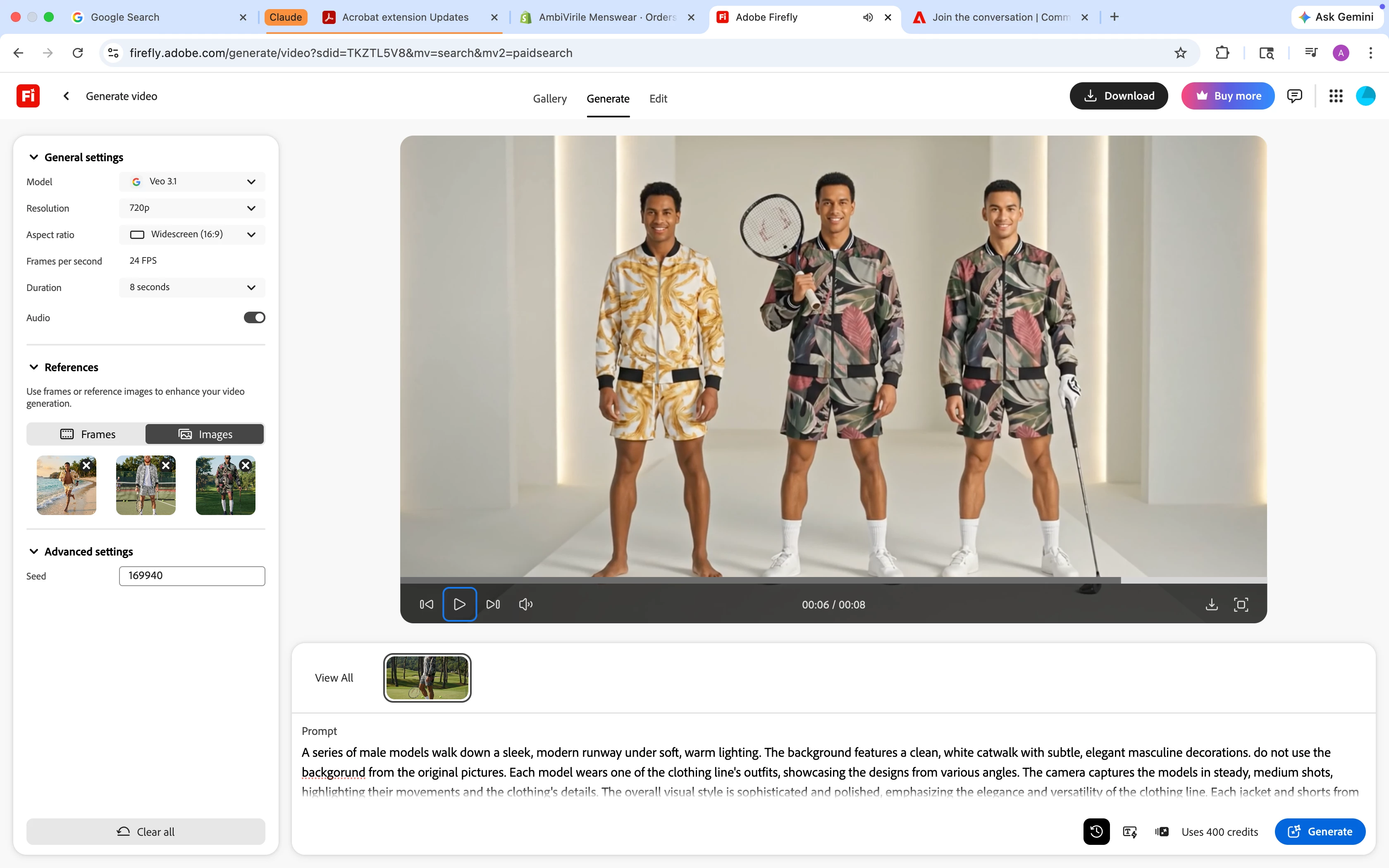Skip to the next frame
Screen dimensions: 1389x868
[493, 604]
